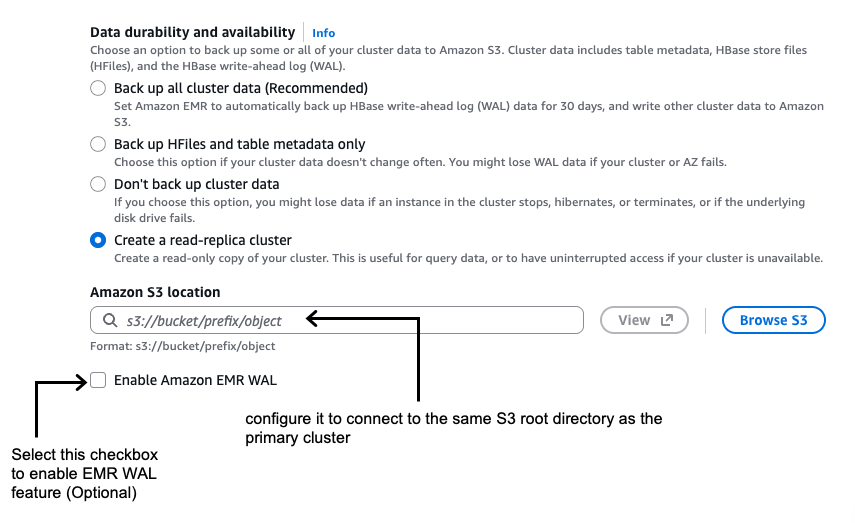855x523 pixels.
Task: Click the "Enable Amazon EMR WAL" label text
Action: [x=195, y=380]
